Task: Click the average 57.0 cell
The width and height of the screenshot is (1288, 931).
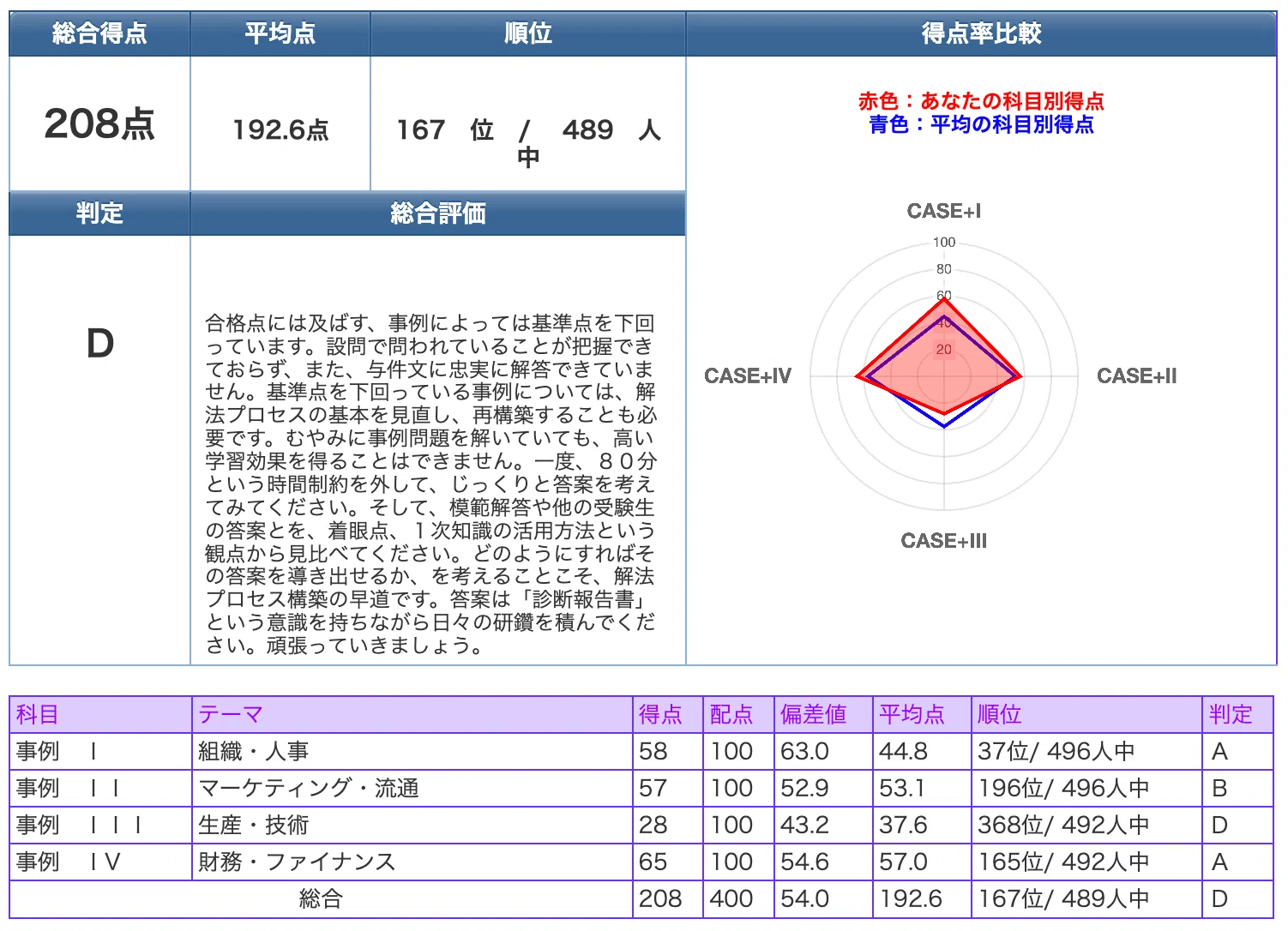Action: coord(922,862)
